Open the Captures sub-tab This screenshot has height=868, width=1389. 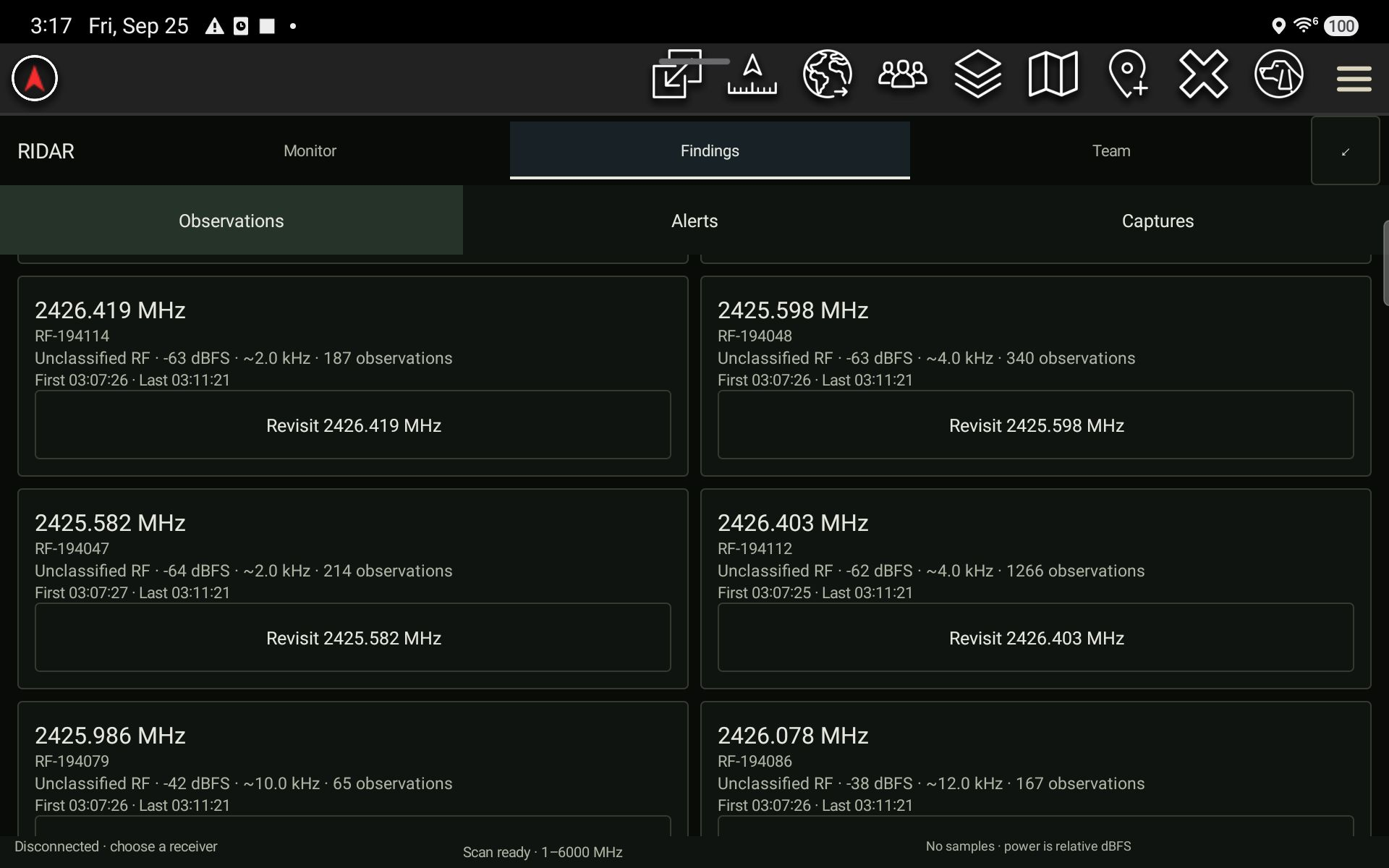pos(1157,221)
